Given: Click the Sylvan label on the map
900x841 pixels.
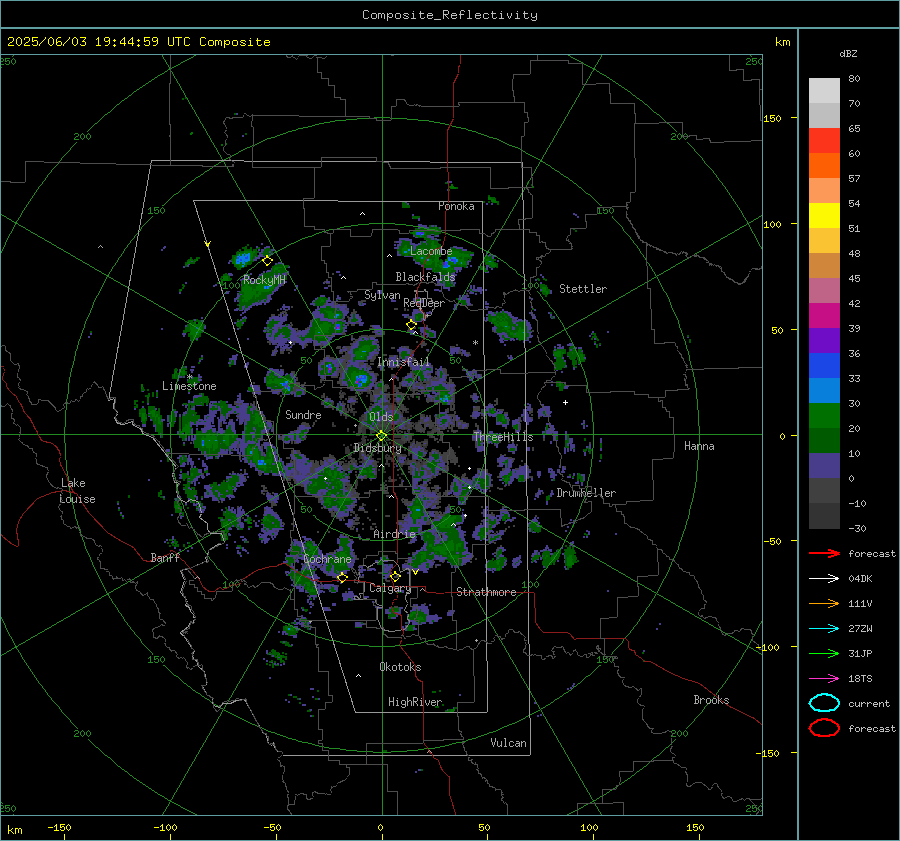Looking at the screenshot, I should [x=382, y=295].
